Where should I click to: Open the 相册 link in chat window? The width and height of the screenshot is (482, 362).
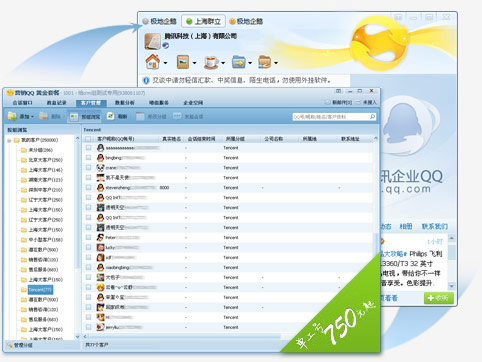pyautogui.click(x=406, y=227)
